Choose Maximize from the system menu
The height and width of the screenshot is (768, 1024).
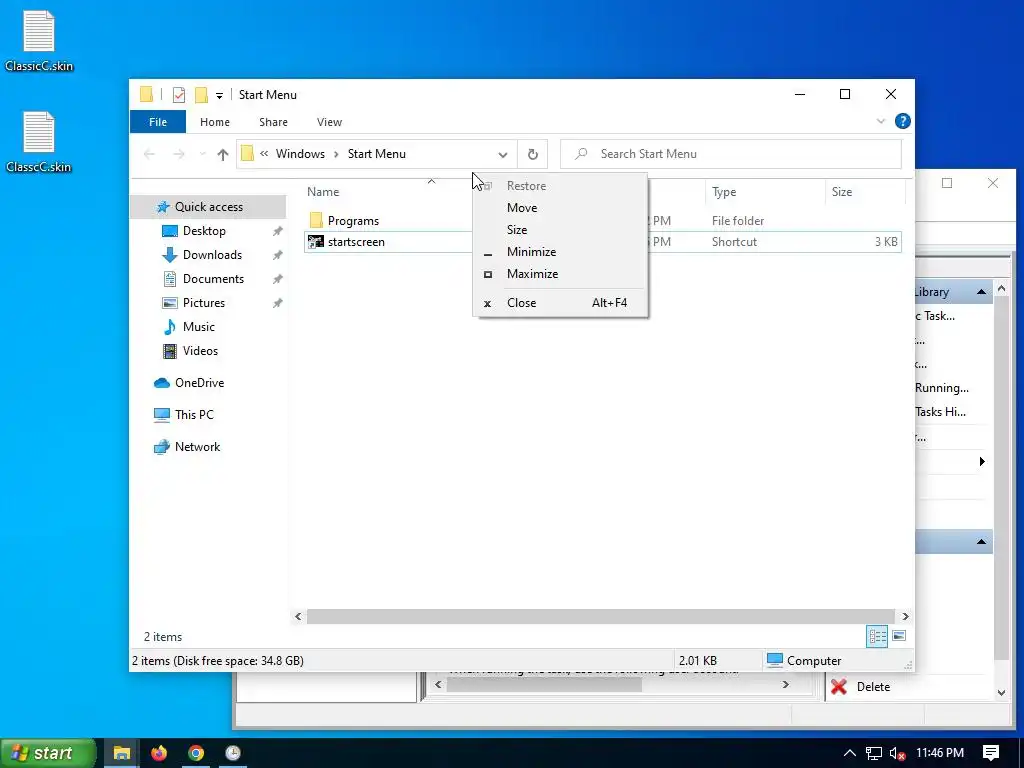click(x=561, y=274)
